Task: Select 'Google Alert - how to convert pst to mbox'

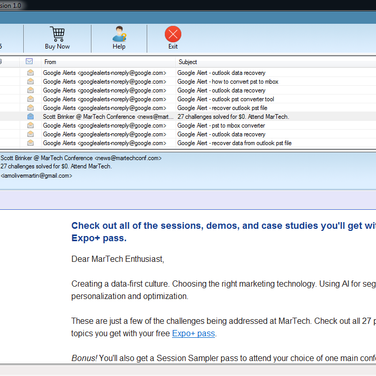Action: (227, 82)
